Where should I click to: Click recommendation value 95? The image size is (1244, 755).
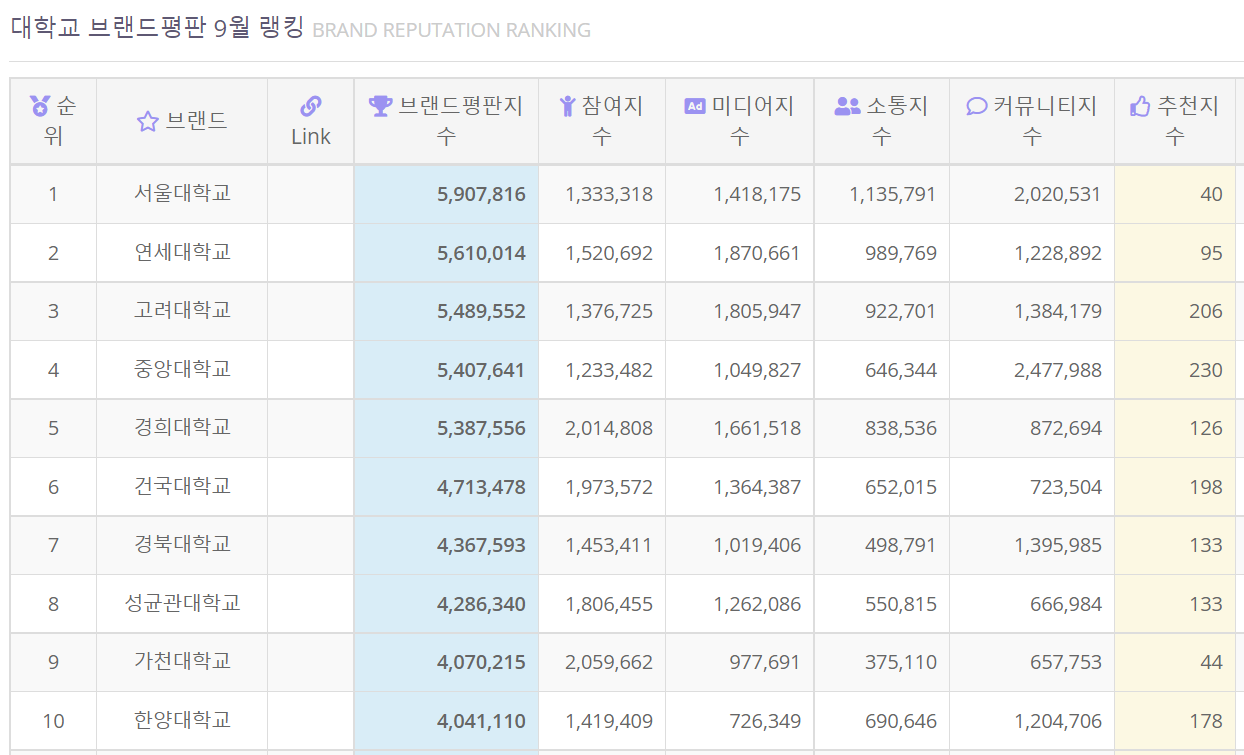(1211, 253)
